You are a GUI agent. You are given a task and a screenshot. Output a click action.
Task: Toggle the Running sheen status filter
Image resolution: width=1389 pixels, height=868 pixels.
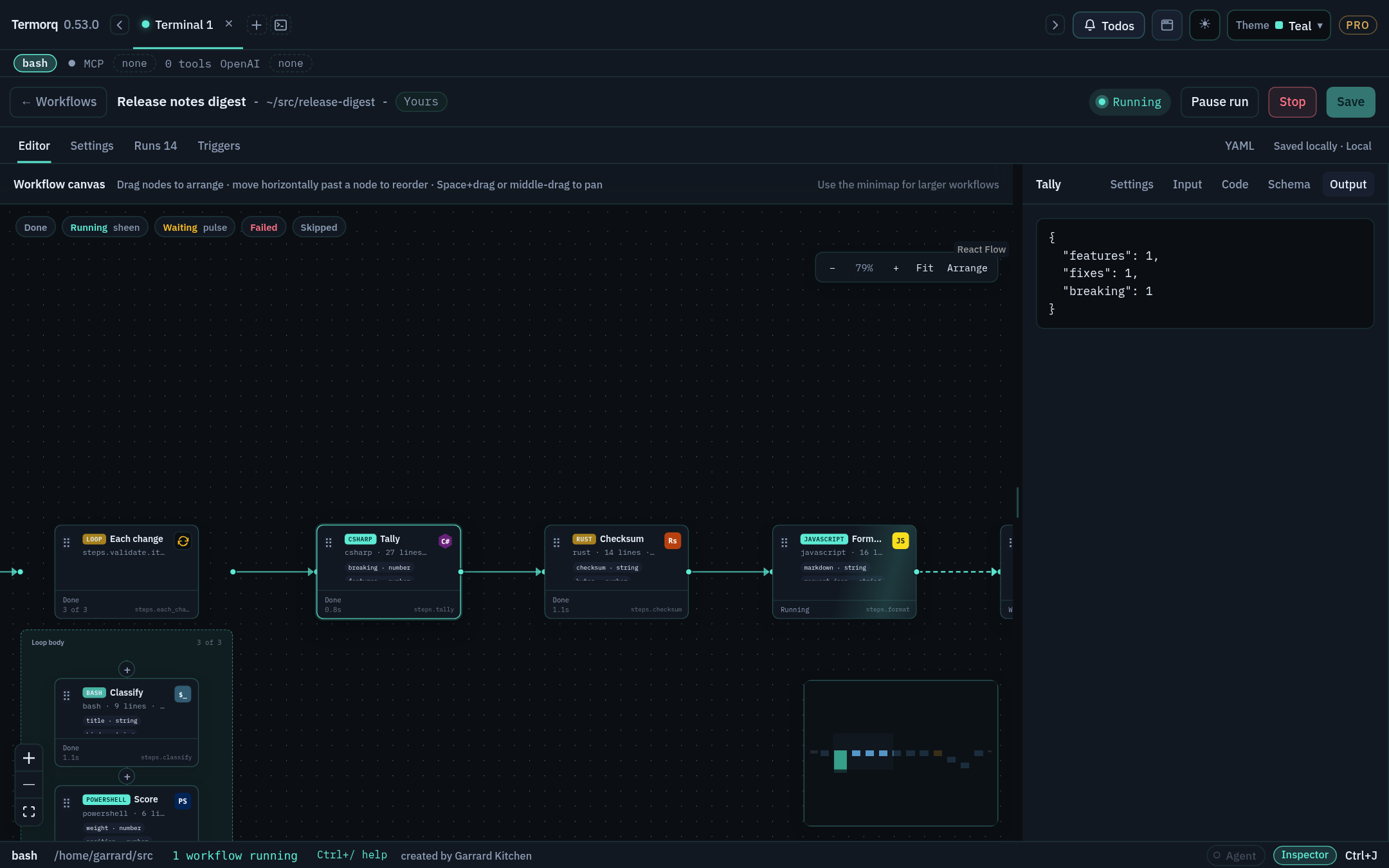105,228
